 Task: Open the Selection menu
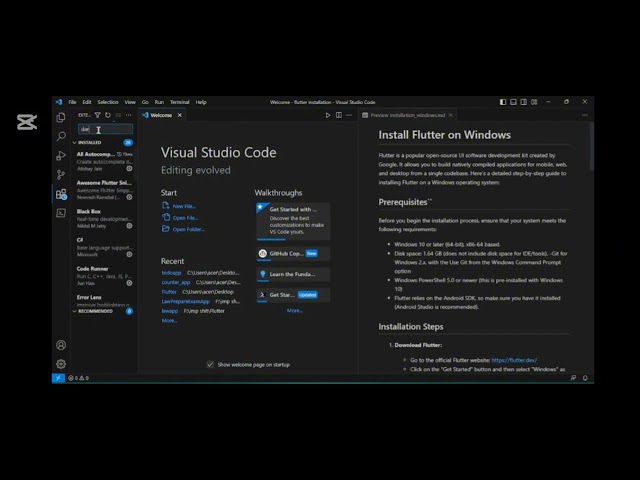click(x=108, y=102)
